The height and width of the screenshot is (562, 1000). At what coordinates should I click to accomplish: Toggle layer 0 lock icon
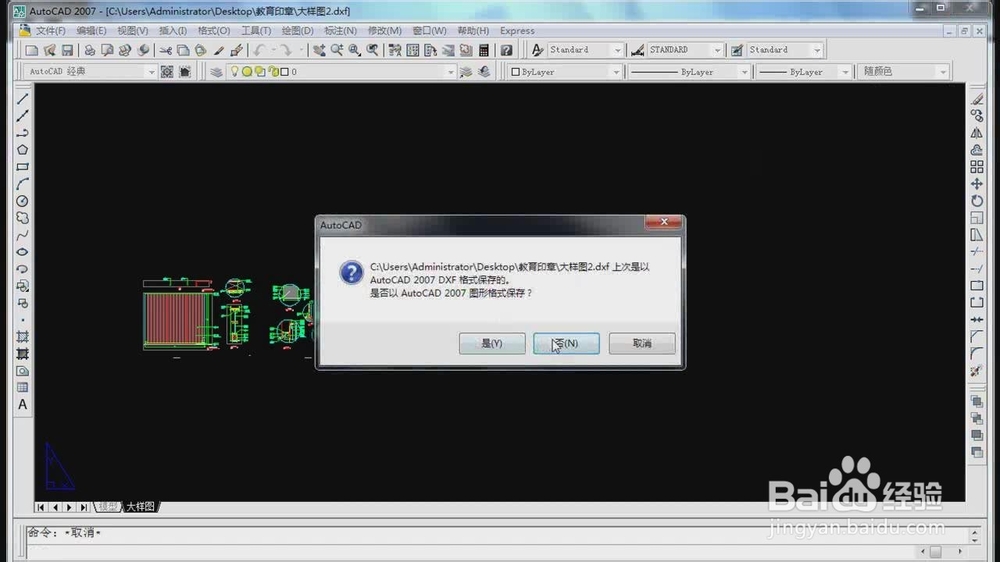click(274, 71)
